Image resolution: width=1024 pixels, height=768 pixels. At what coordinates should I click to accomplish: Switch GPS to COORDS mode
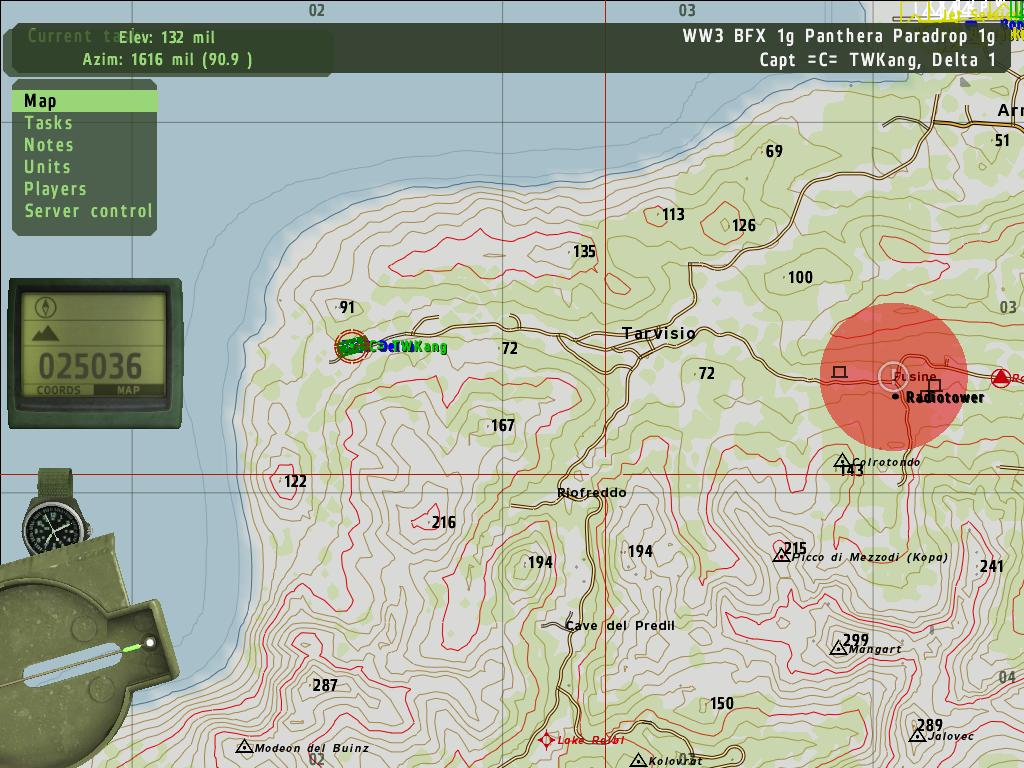click(x=59, y=390)
